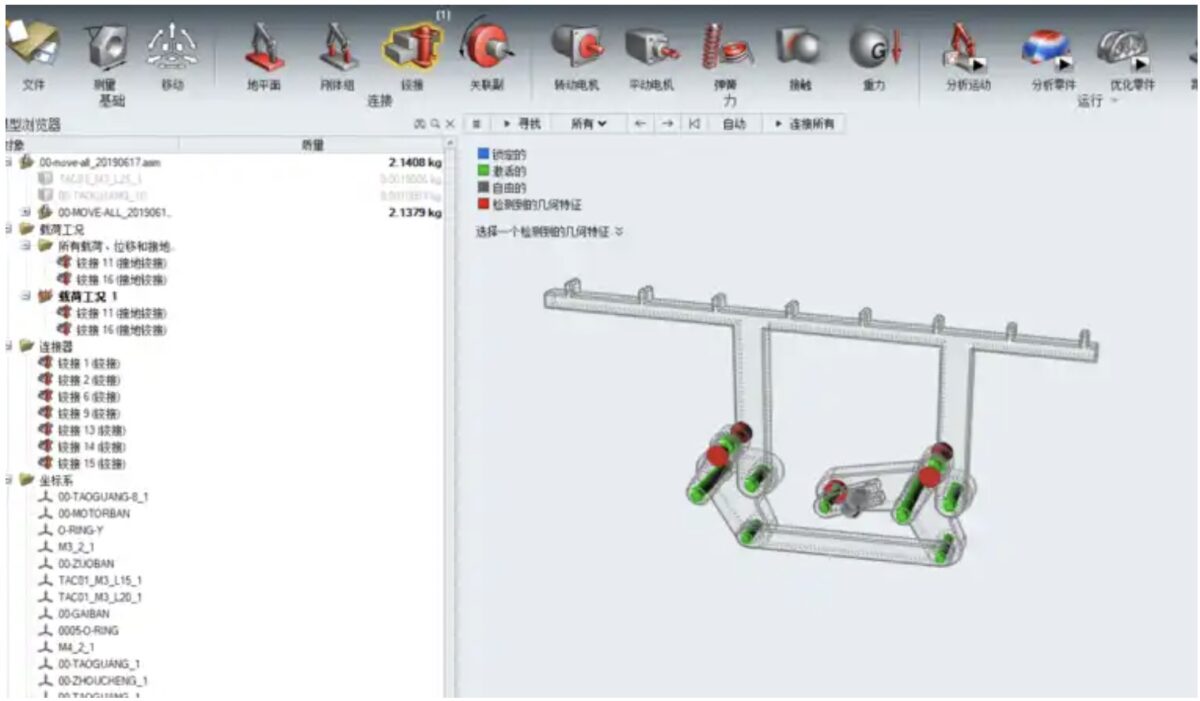This screenshot has height=701, width=1200.
Task: Select the 地平面 ground tool icon
Action: click(264, 48)
